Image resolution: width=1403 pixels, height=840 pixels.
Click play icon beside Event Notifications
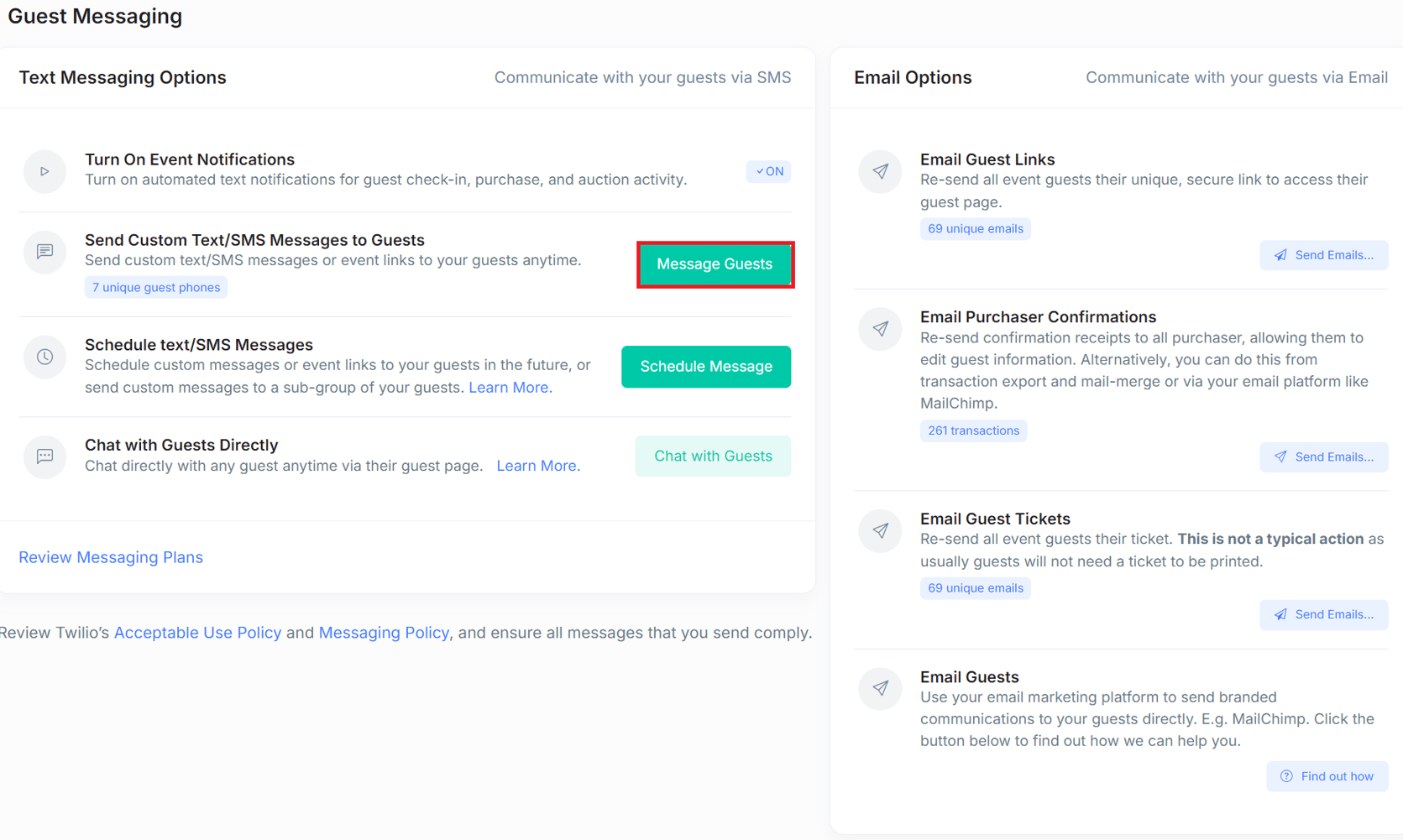pos(44,171)
